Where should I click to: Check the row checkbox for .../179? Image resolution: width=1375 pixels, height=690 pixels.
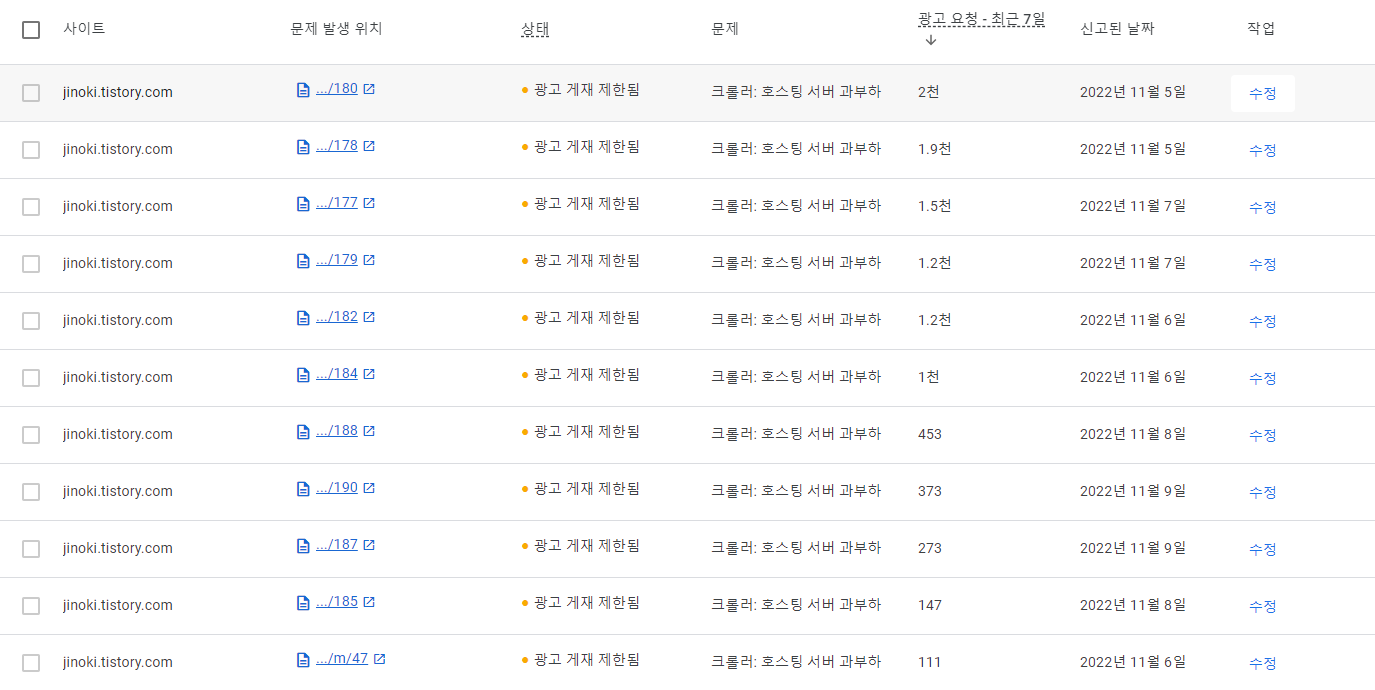click(x=31, y=264)
